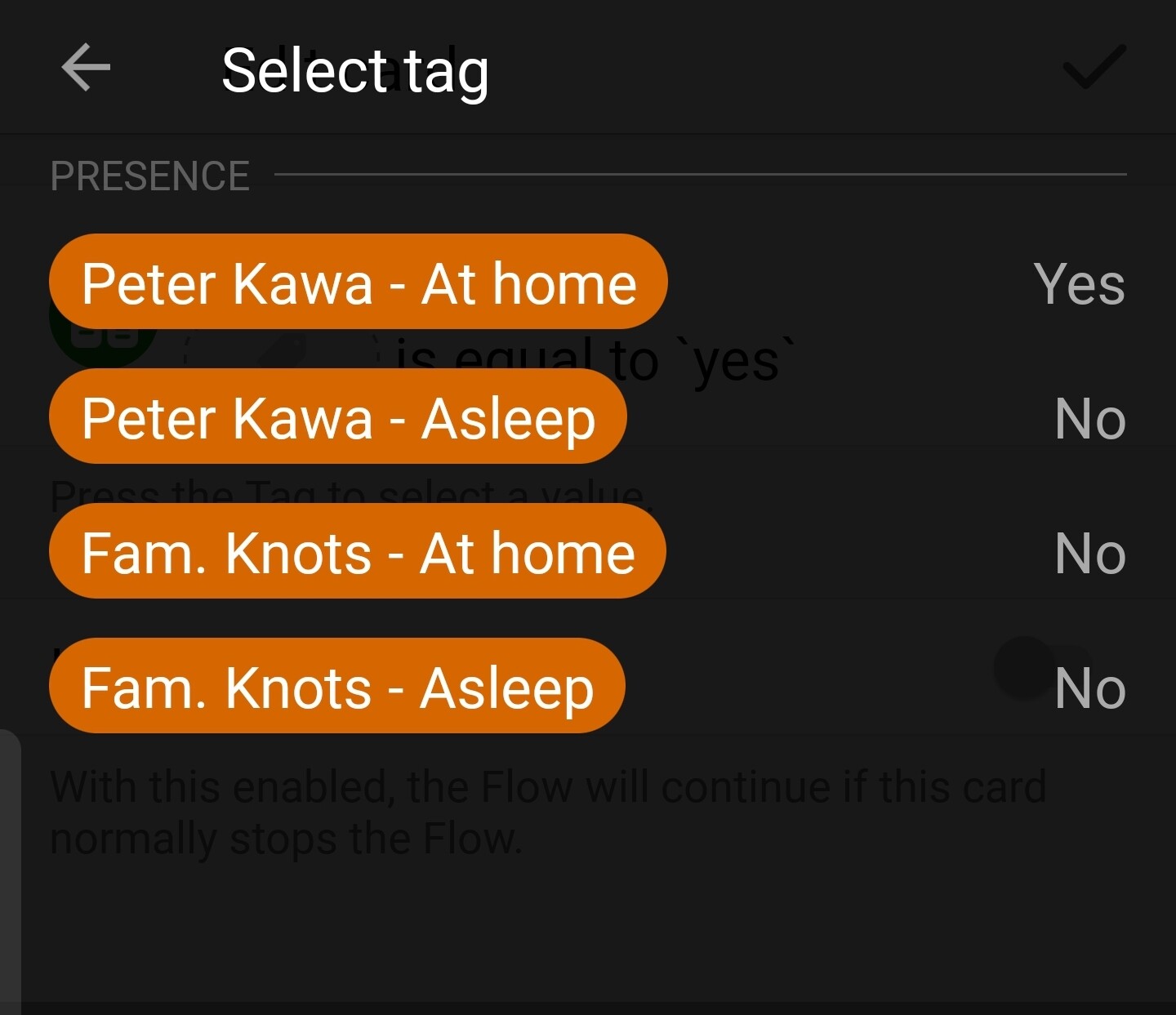1176x1015 pixels.
Task: Click the divider line next to PRESENCE
Action: (x=700, y=174)
